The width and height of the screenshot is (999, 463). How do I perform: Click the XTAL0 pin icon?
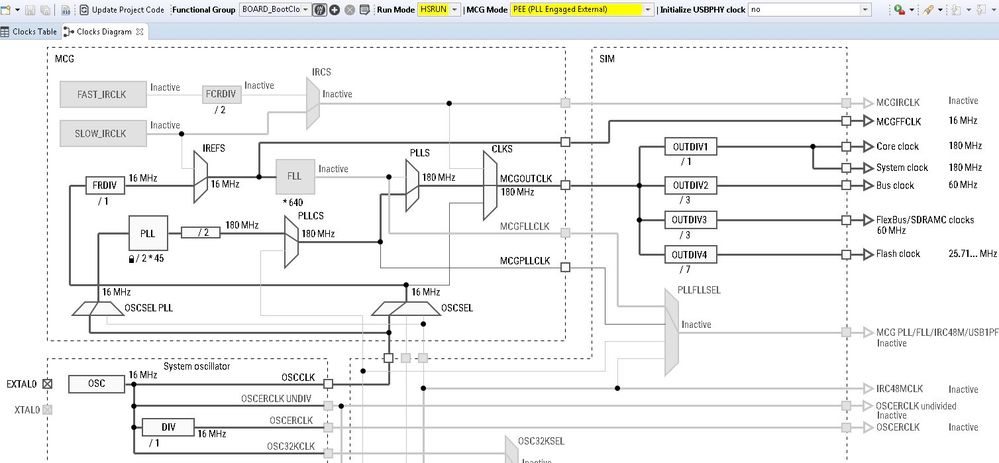click(x=47, y=410)
